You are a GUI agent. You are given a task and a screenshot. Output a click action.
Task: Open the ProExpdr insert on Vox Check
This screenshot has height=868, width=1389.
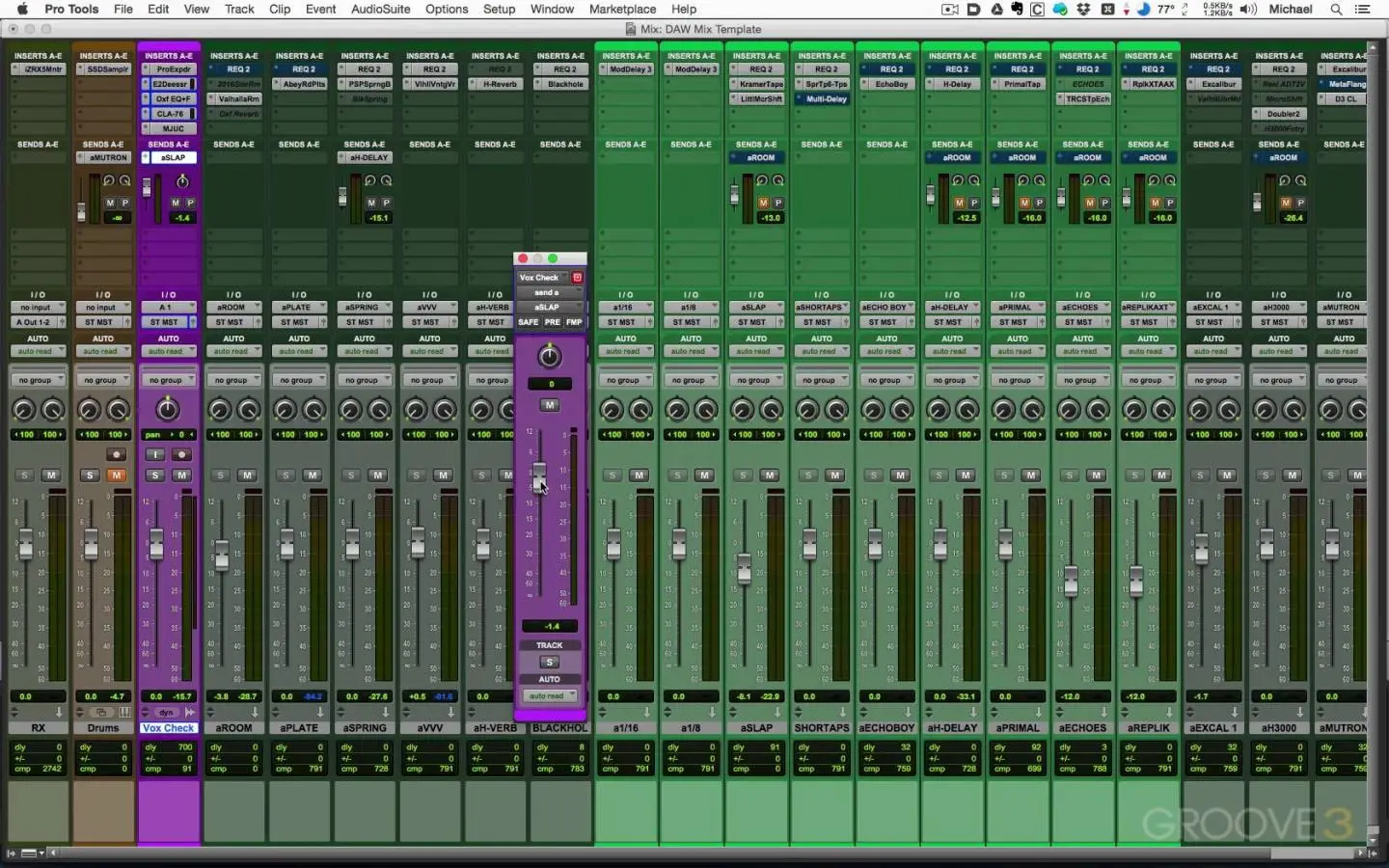[174, 69]
